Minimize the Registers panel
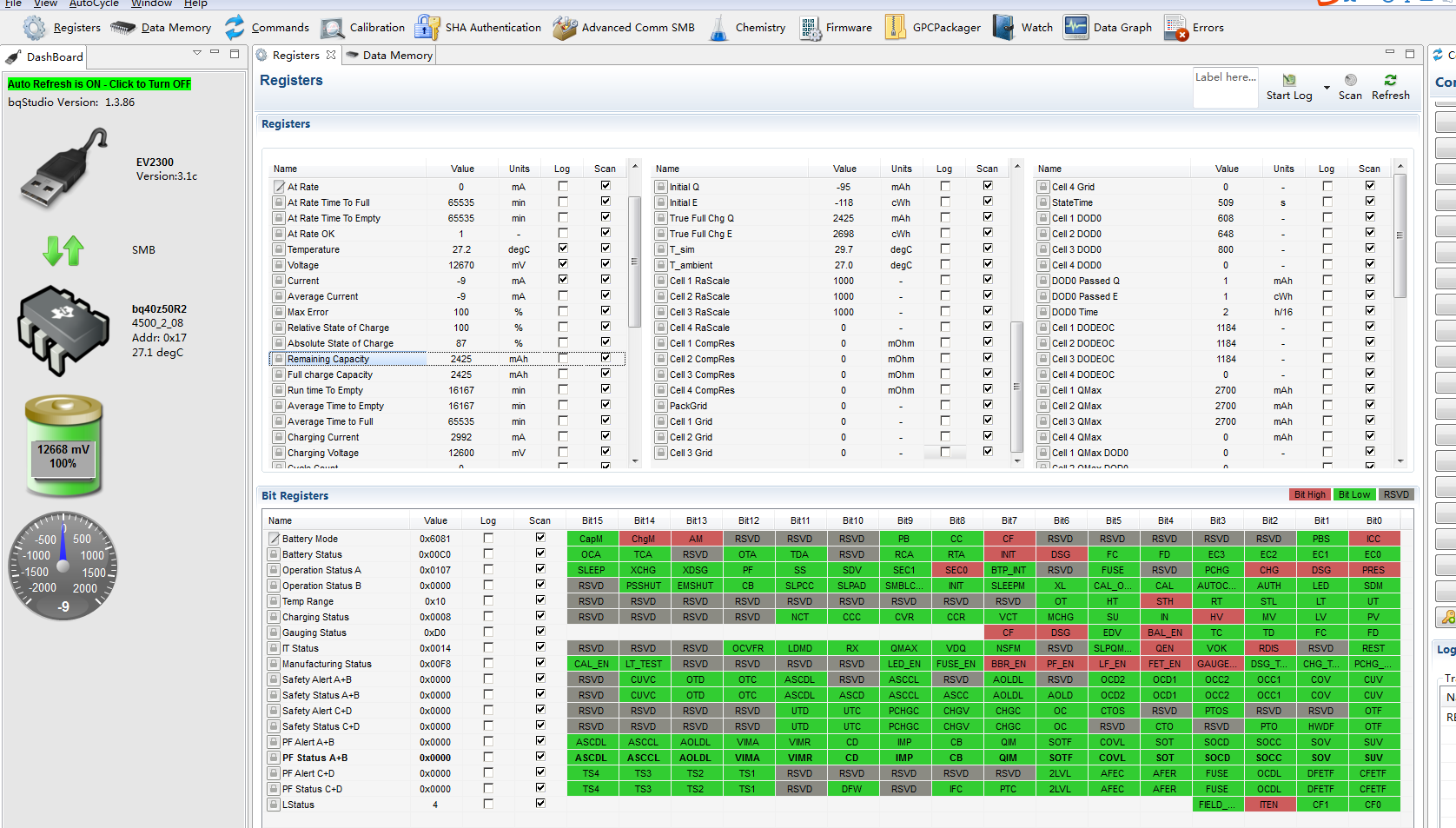The image size is (1456, 828). [1389, 54]
